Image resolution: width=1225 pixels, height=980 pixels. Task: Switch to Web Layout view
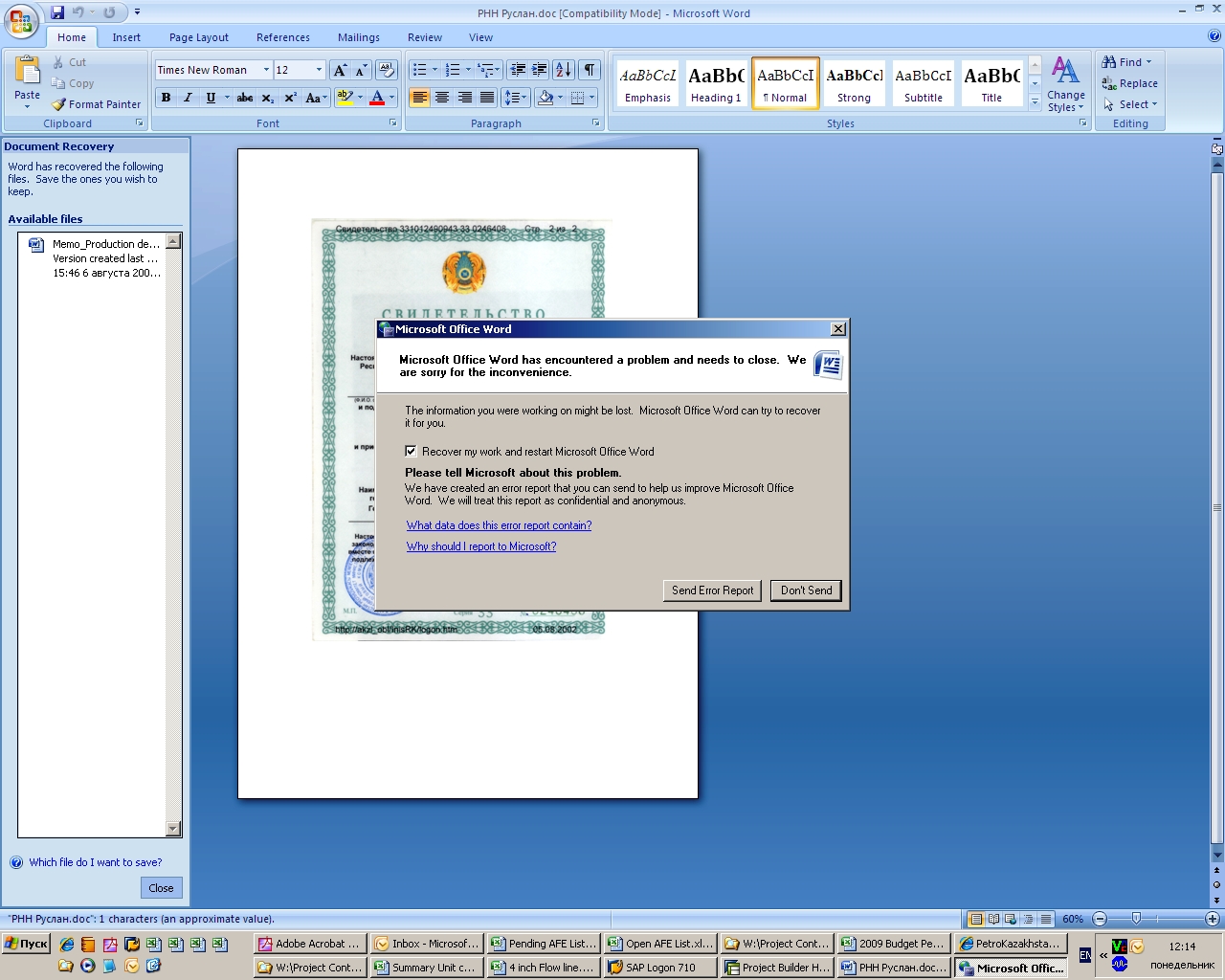1011,919
